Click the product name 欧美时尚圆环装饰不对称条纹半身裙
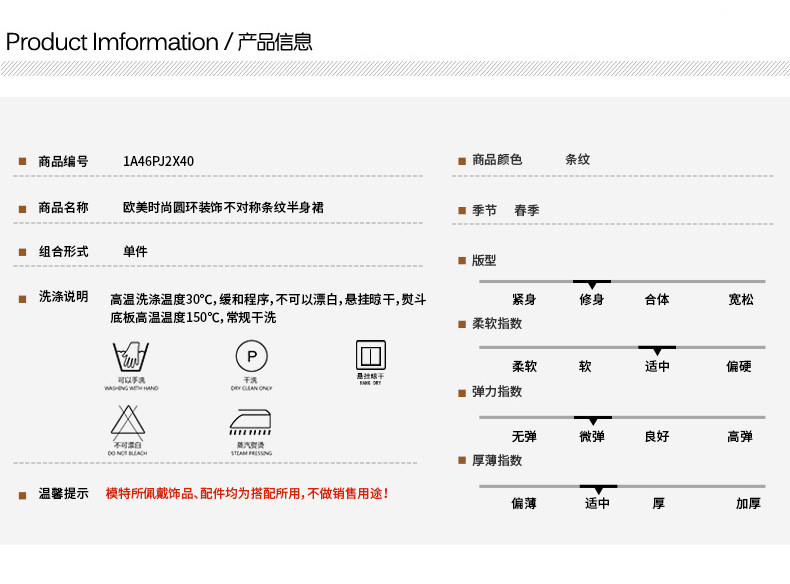This screenshot has height=584, width=790. pyautogui.click(x=223, y=208)
